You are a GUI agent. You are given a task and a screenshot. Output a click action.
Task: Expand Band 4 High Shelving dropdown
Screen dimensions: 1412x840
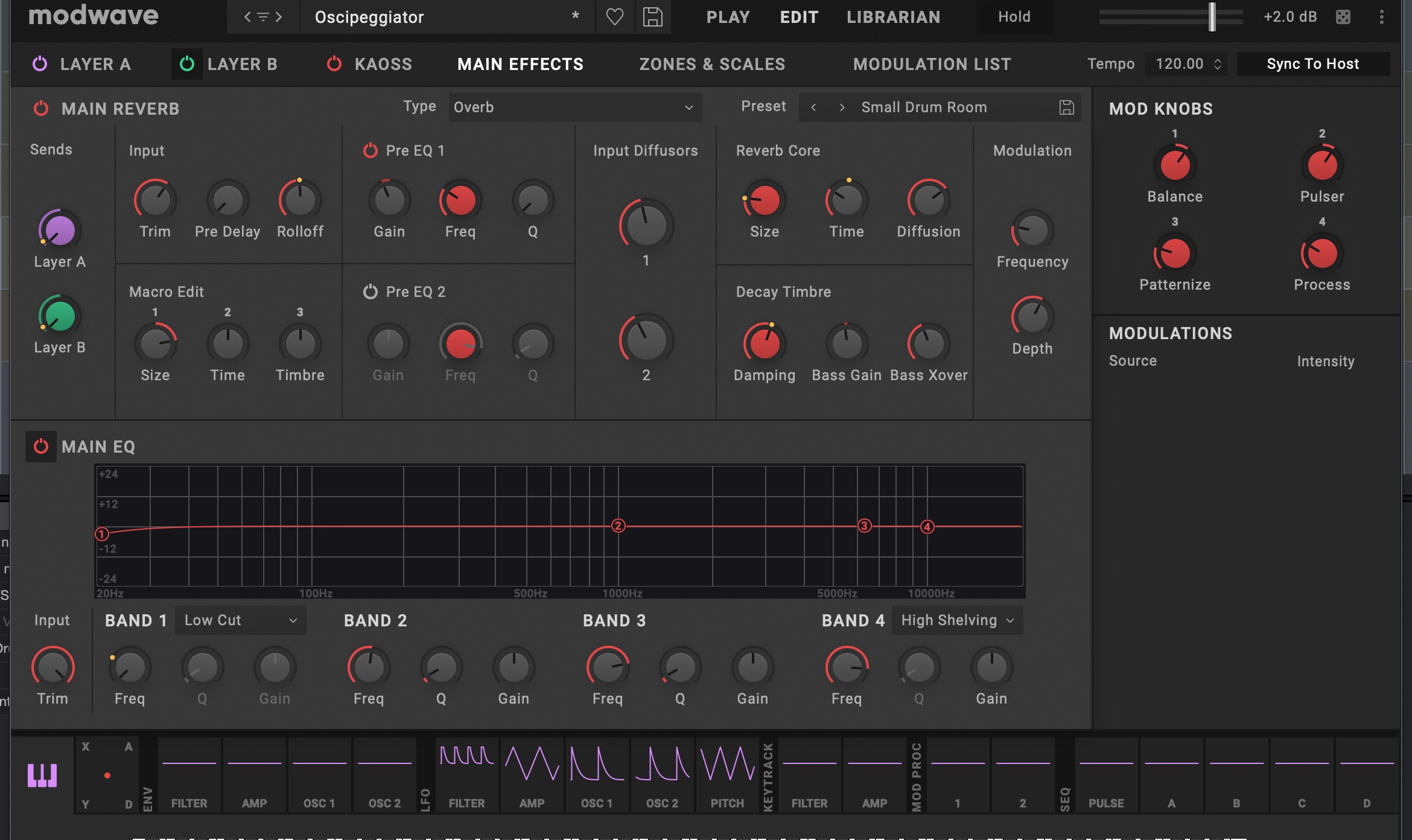[x=956, y=620]
